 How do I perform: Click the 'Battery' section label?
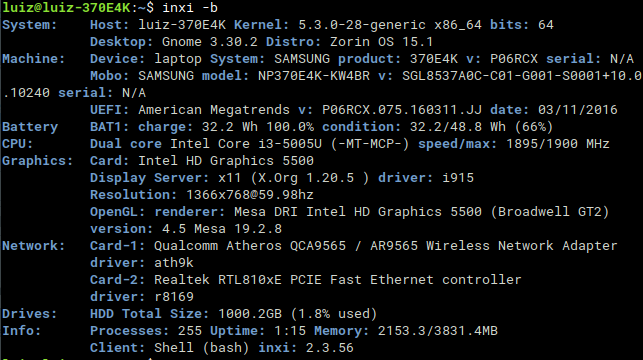(x=30, y=127)
